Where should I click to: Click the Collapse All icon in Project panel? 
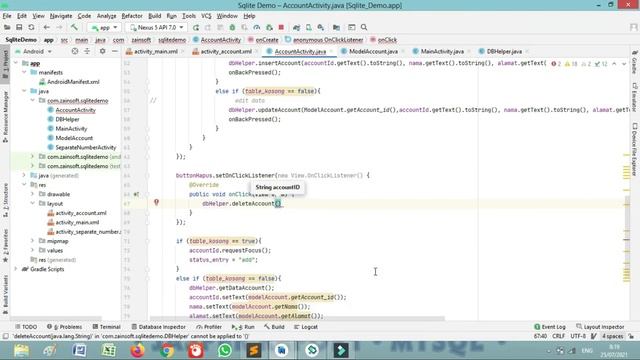87,51
